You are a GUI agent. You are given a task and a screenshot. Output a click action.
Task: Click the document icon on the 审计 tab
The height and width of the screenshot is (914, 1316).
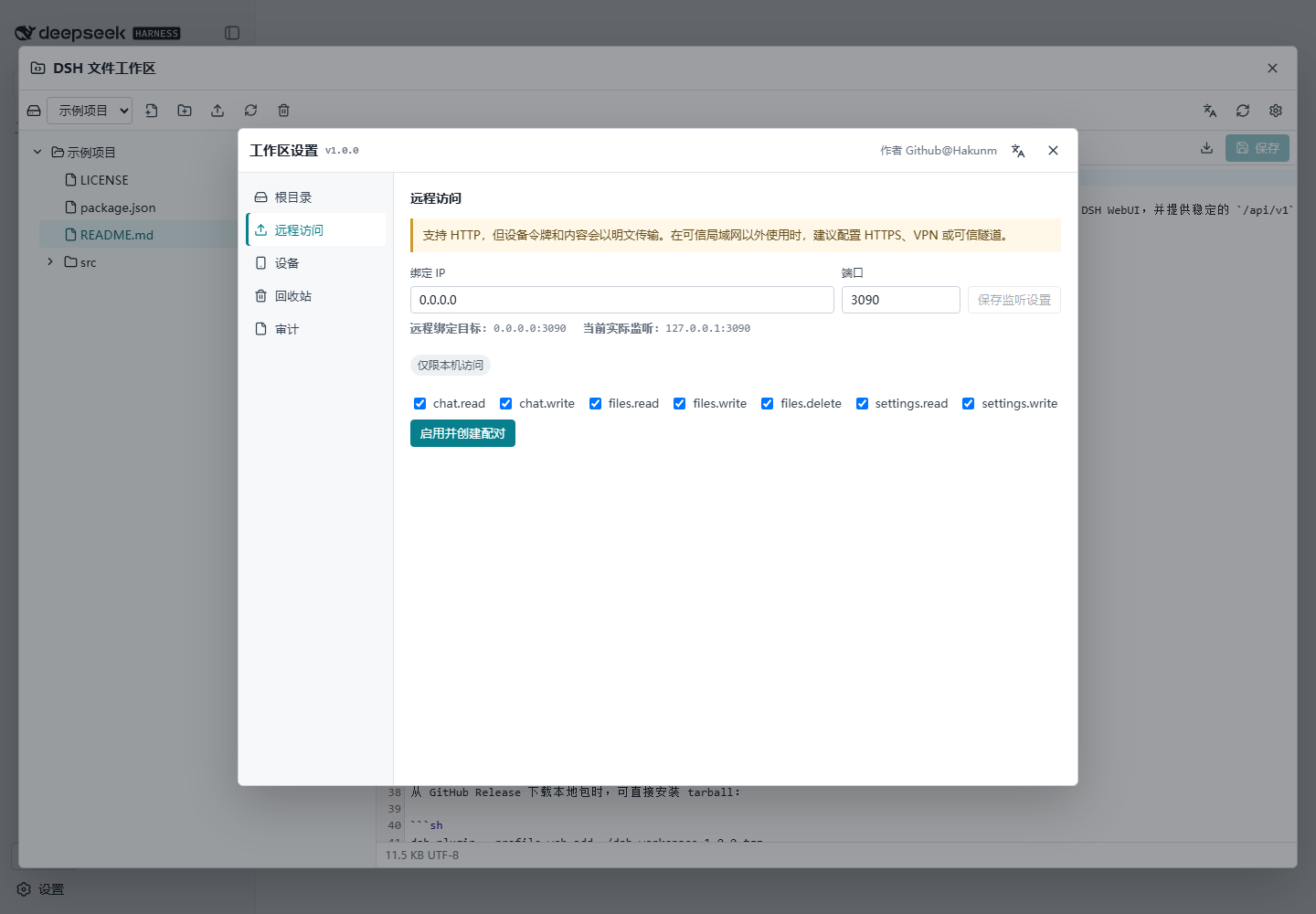pos(260,329)
